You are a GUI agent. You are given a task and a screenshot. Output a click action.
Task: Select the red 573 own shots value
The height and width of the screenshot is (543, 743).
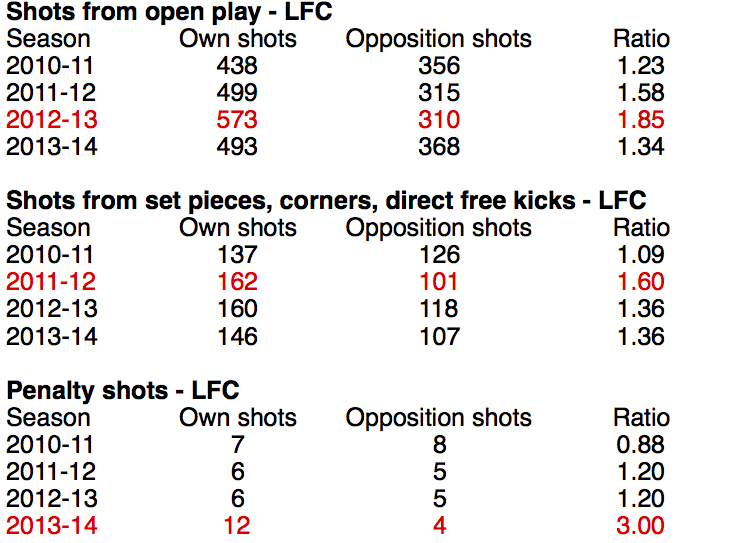(238, 120)
